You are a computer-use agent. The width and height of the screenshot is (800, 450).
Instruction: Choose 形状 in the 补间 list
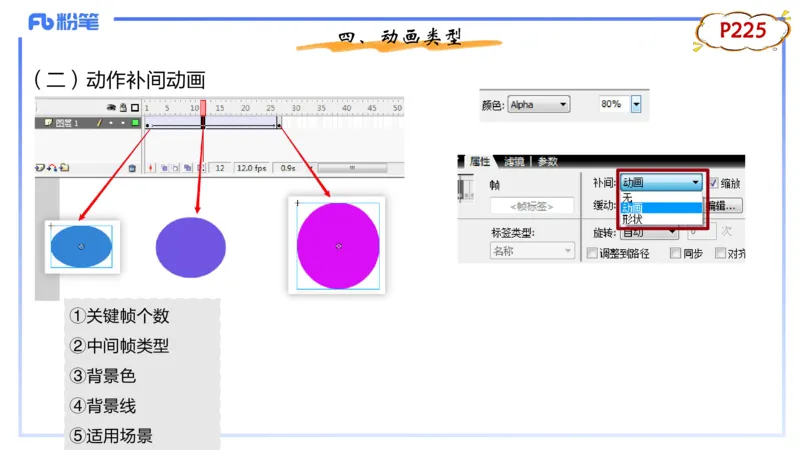pyautogui.click(x=661, y=219)
